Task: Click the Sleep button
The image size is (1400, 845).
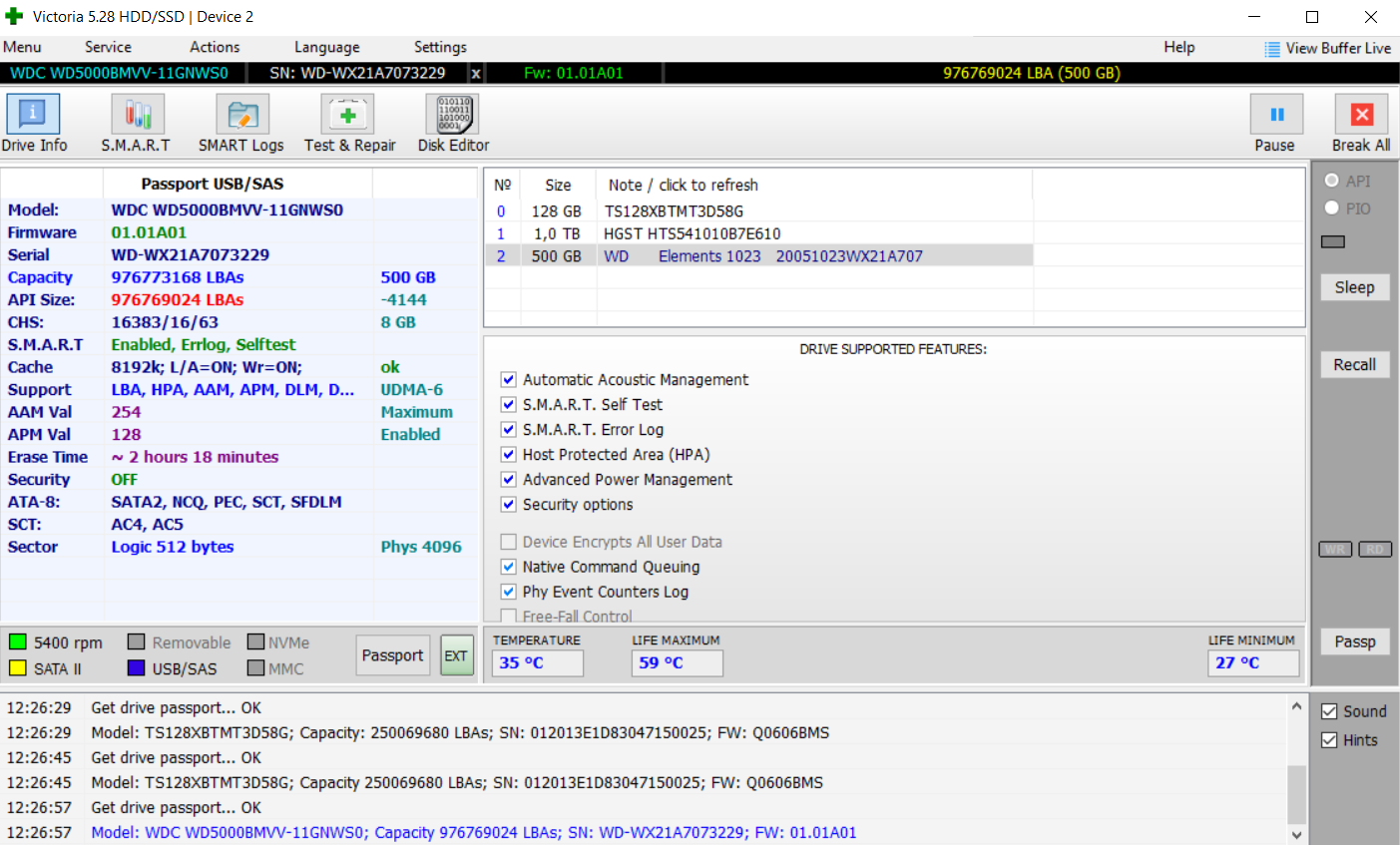Action: click(x=1355, y=287)
